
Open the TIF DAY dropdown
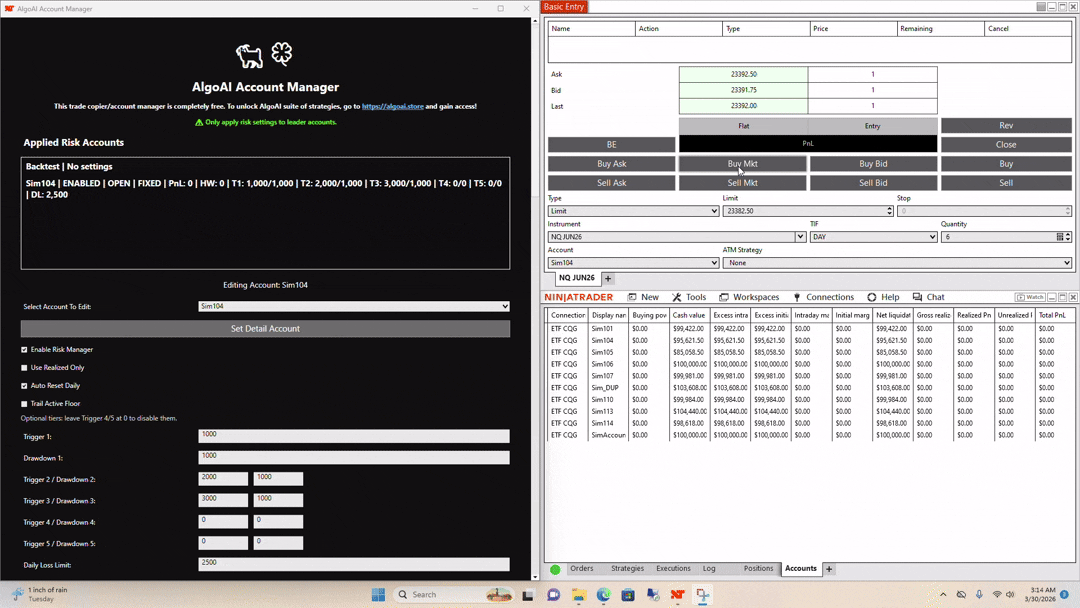click(x=873, y=237)
